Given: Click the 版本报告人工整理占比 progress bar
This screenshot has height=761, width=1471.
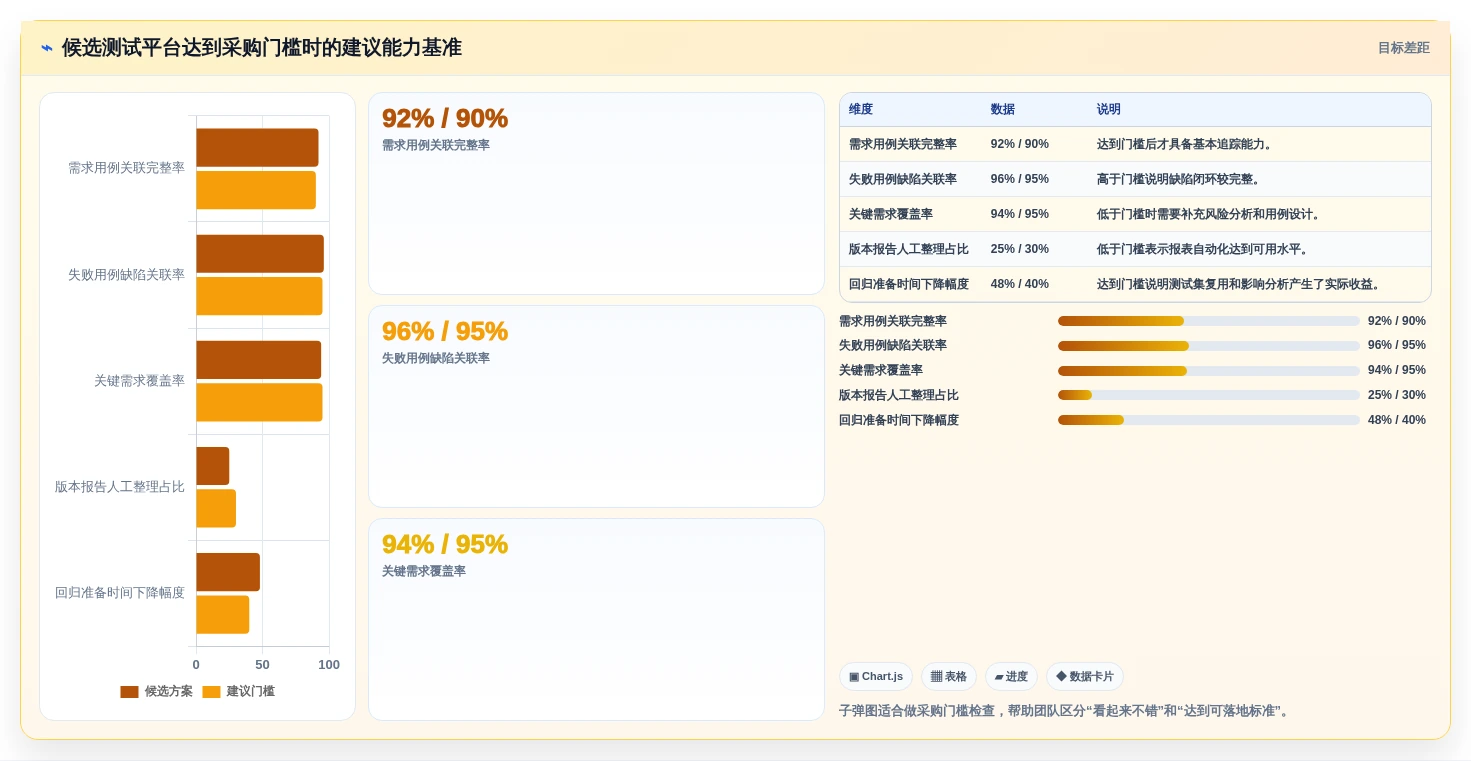Looking at the screenshot, I should (1209, 395).
